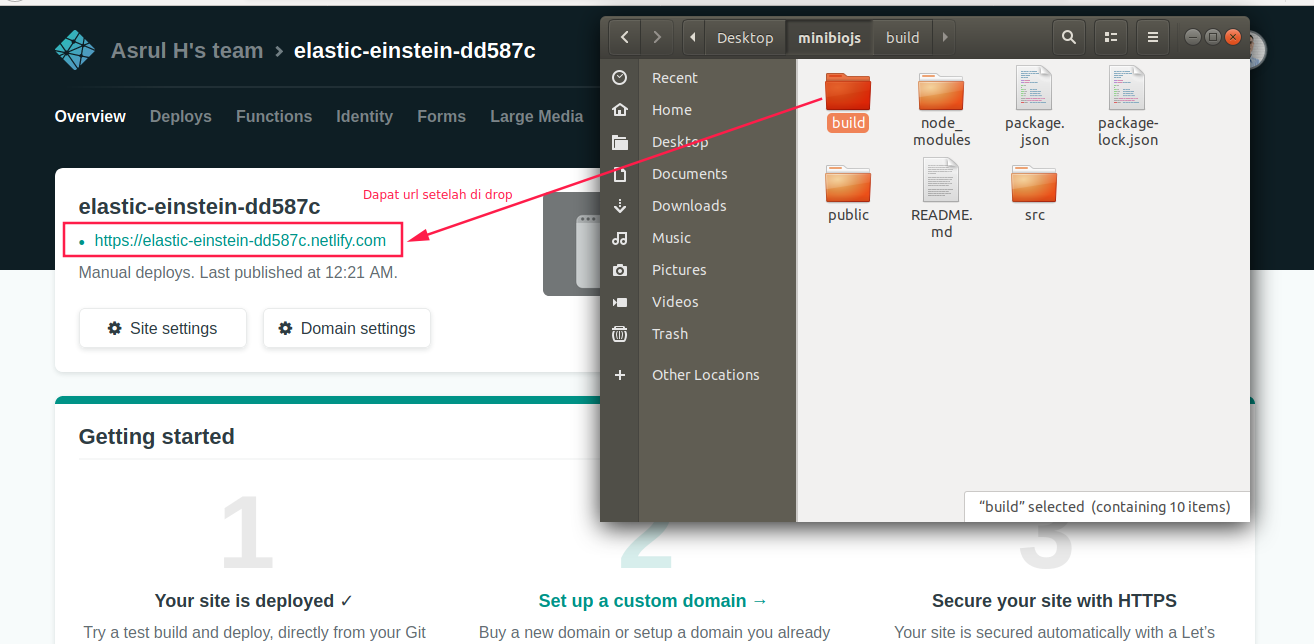Click the path bar left arrow
Image resolution: width=1314 pixels, height=644 pixels.
point(693,38)
